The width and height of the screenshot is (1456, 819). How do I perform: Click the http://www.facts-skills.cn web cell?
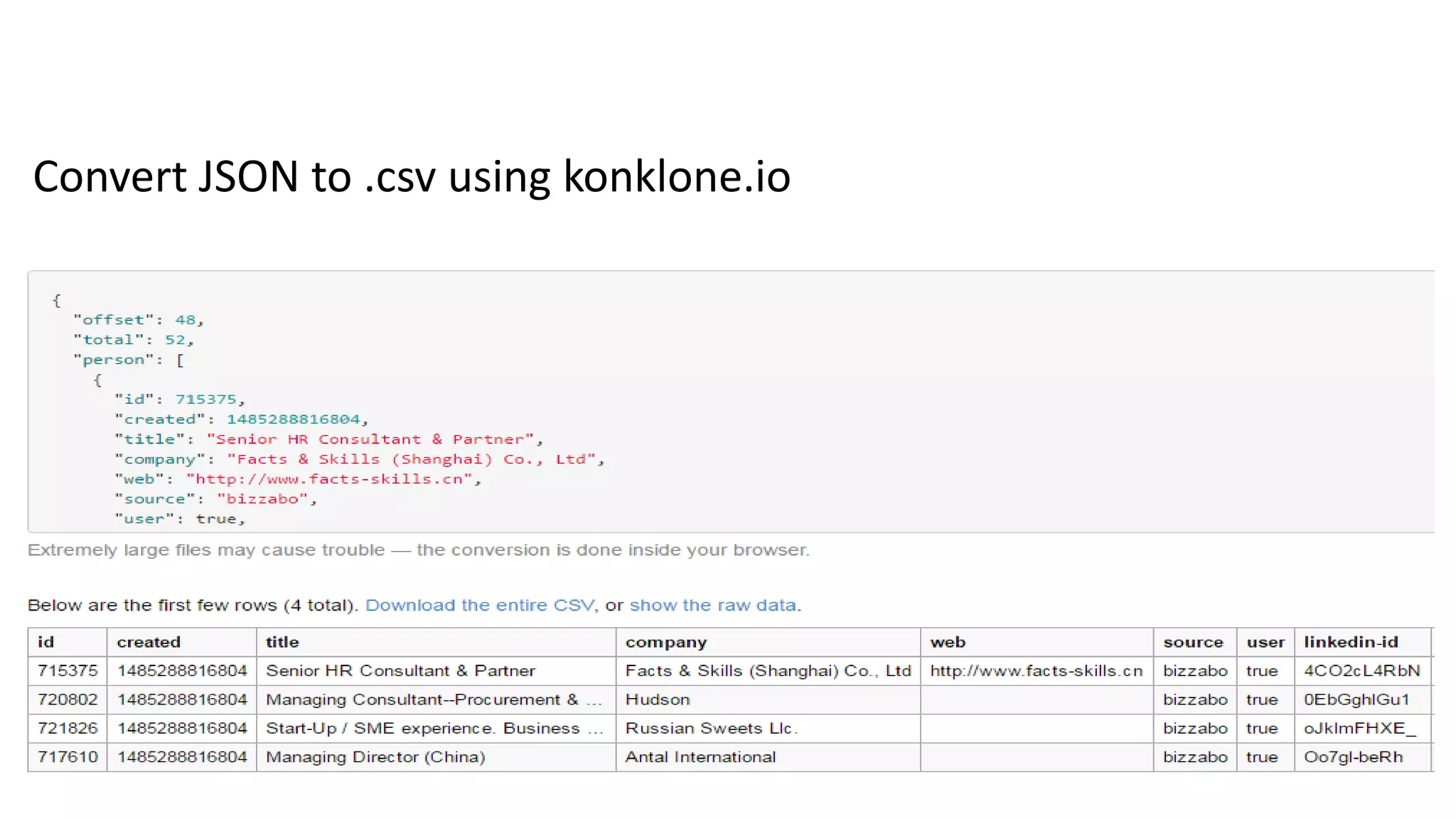1036,670
